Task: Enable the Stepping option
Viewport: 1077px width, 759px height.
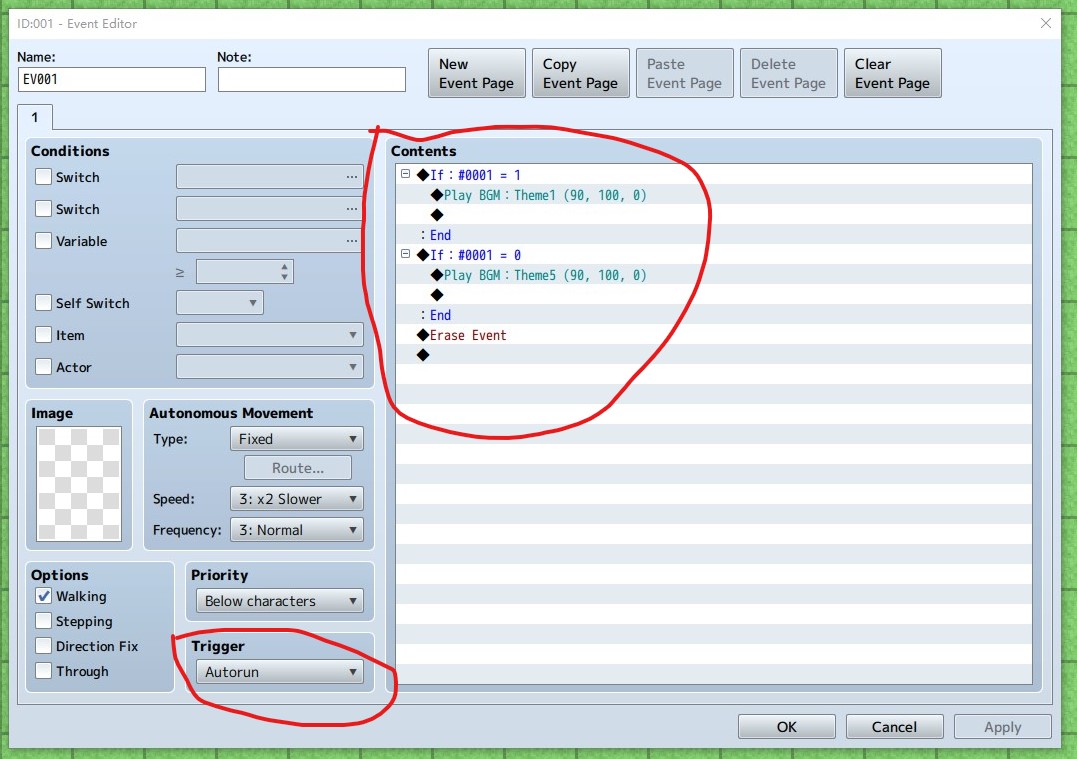Action: coord(43,621)
